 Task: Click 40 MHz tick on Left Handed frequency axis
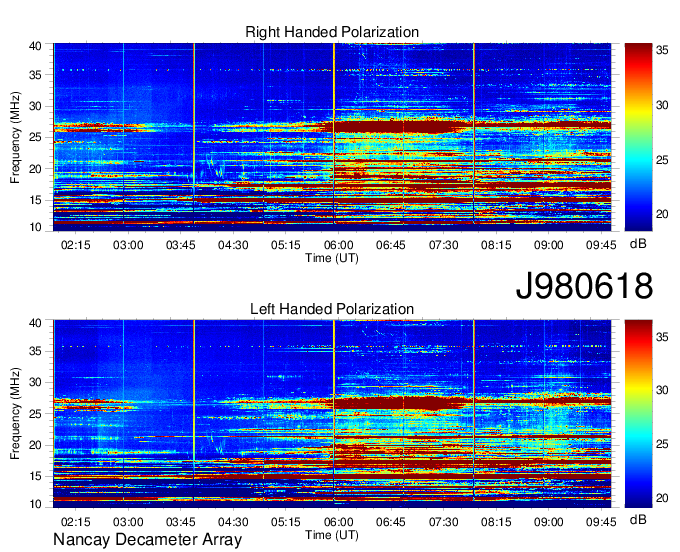pyautogui.click(x=35, y=323)
